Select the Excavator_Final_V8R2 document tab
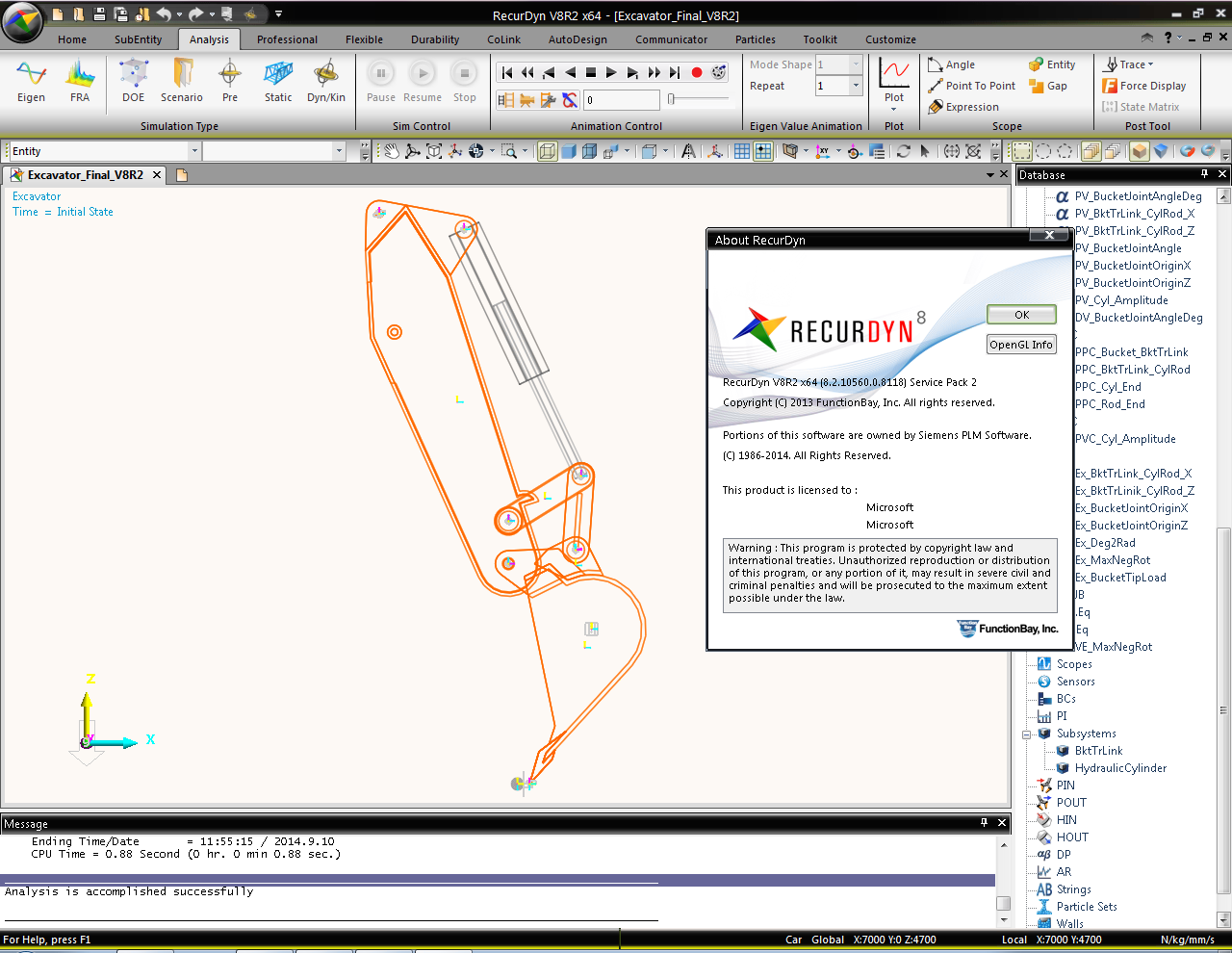The width and height of the screenshot is (1232, 953). coord(85,175)
